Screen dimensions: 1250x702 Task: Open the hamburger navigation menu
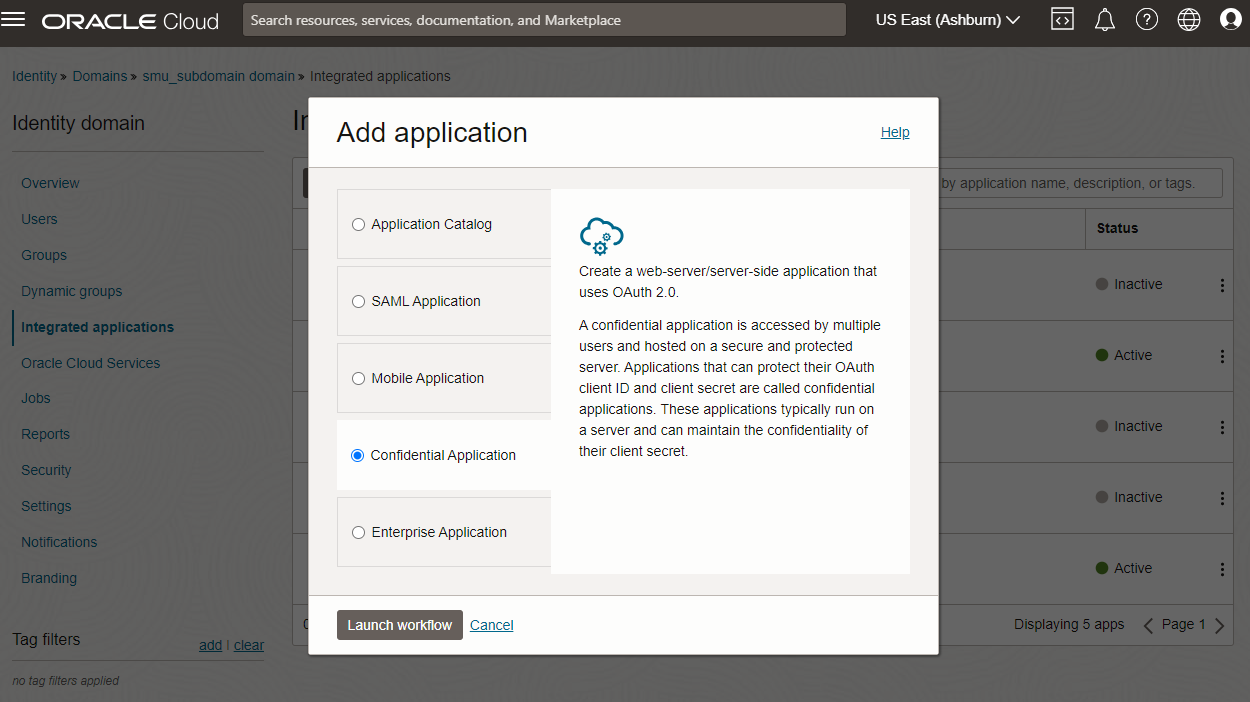coord(14,20)
